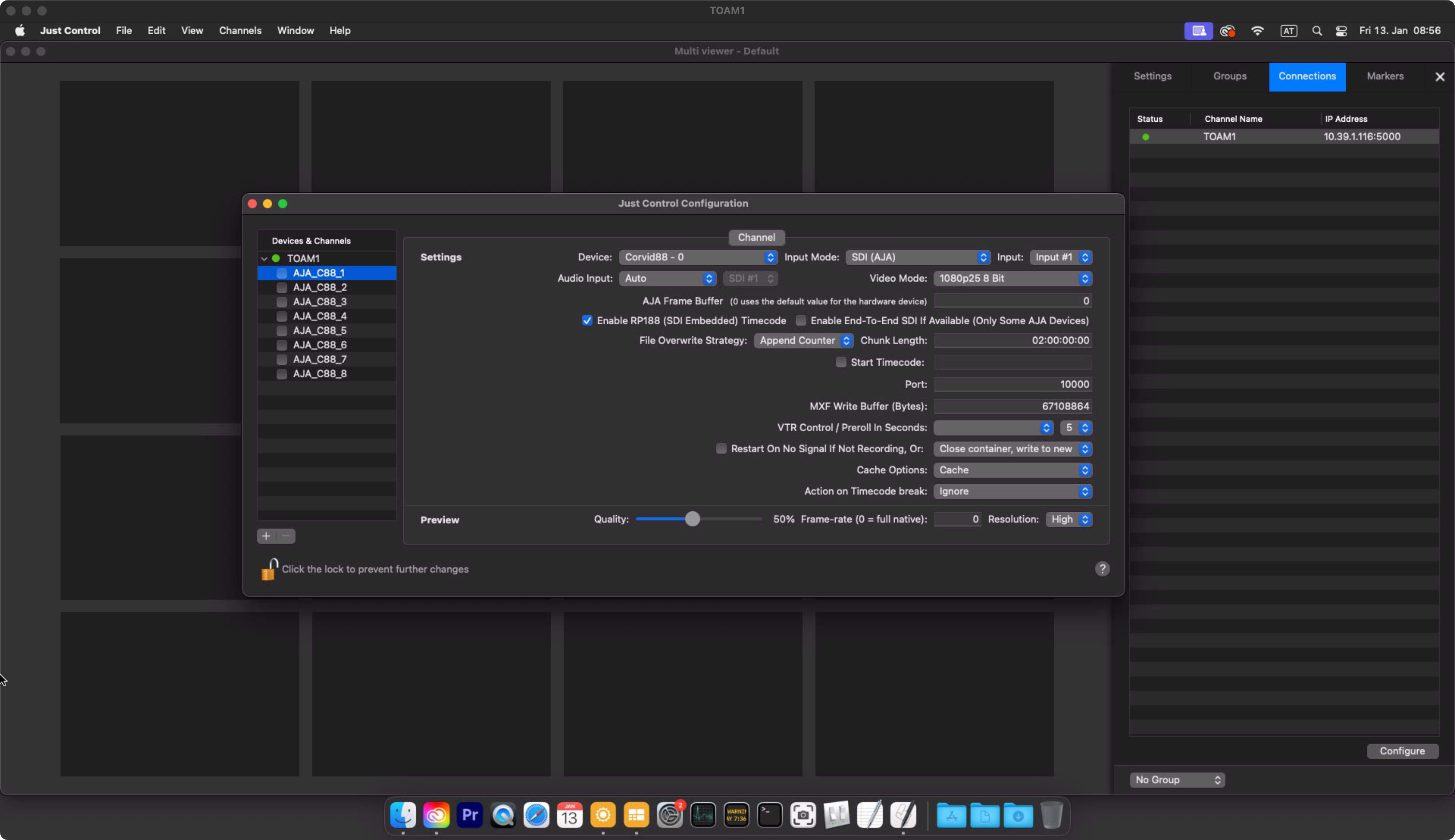Tick the AJA_C88_2 channel checkbox

tap(282, 287)
